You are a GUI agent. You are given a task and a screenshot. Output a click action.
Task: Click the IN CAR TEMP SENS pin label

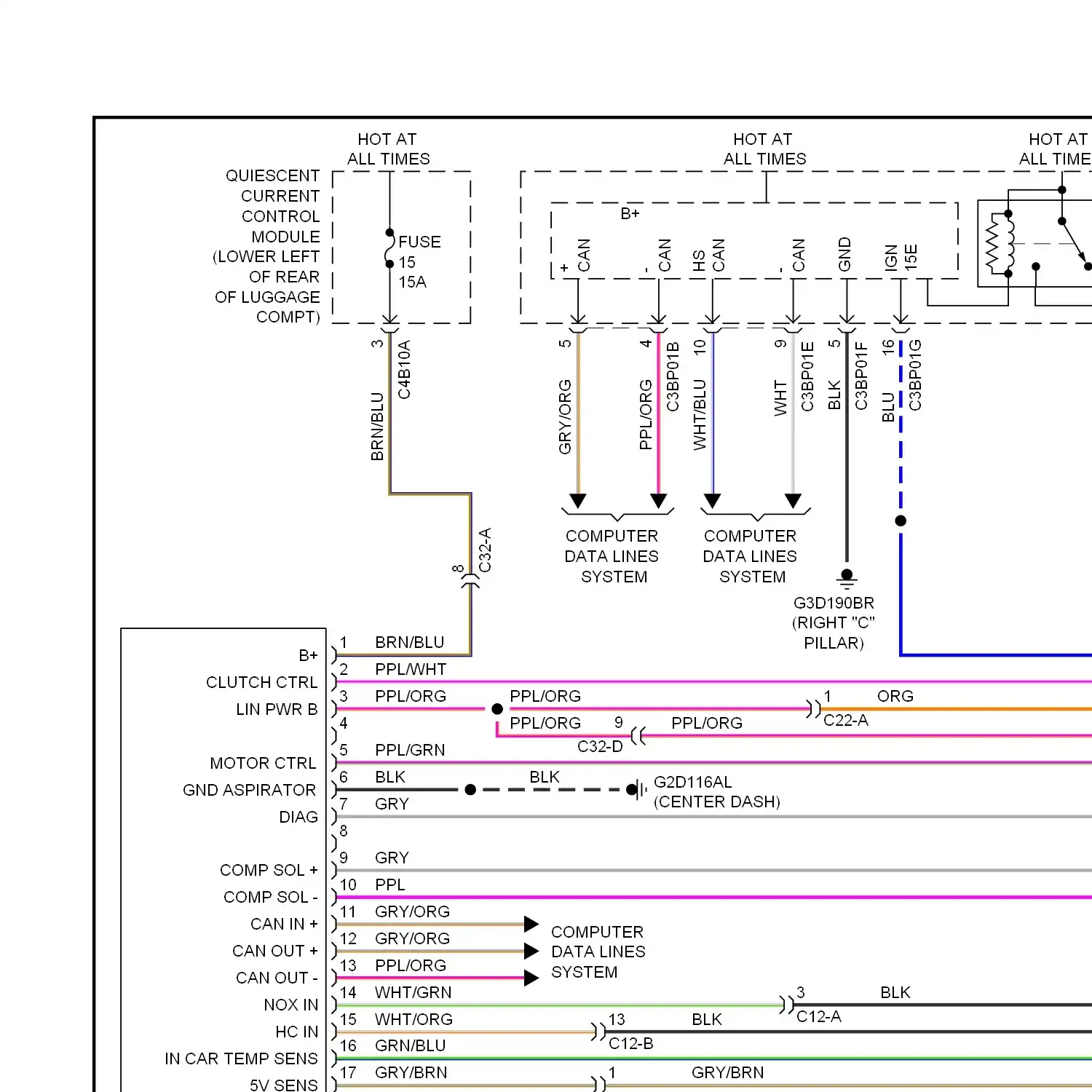tap(241, 1059)
